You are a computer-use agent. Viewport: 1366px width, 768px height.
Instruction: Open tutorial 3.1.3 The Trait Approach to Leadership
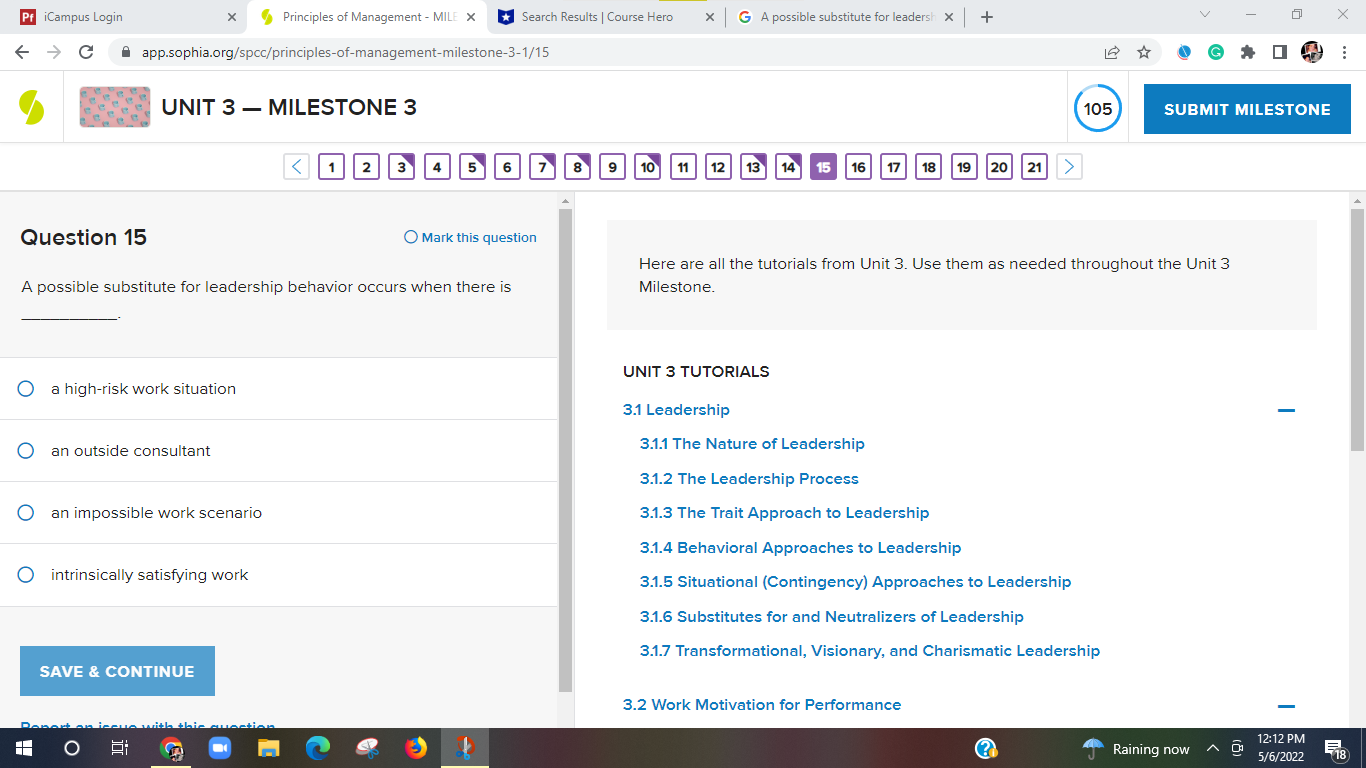click(x=785, y=513)
